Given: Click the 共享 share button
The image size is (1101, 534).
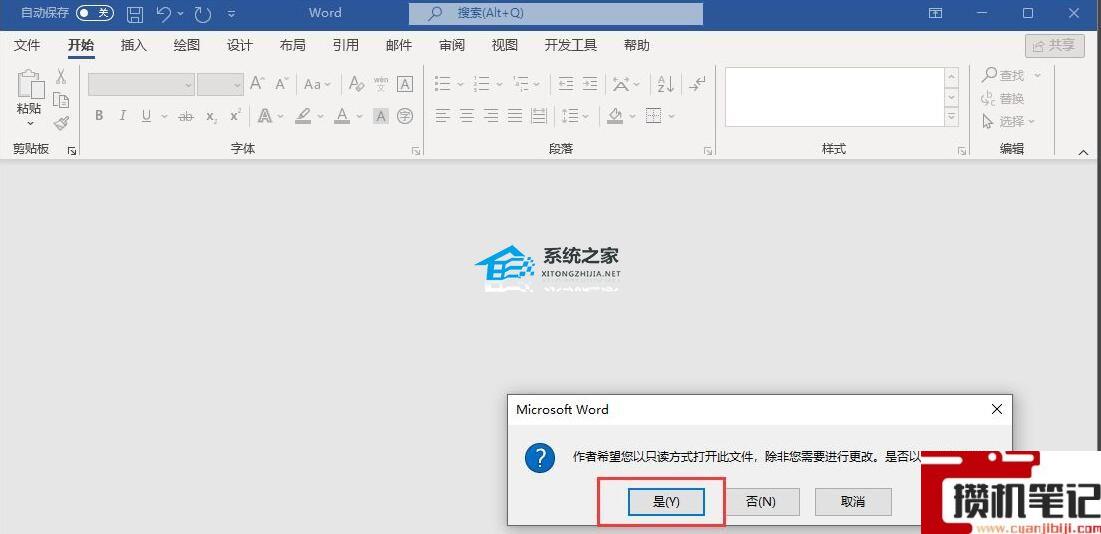Looking at the screenshot, I should 1054,46.
